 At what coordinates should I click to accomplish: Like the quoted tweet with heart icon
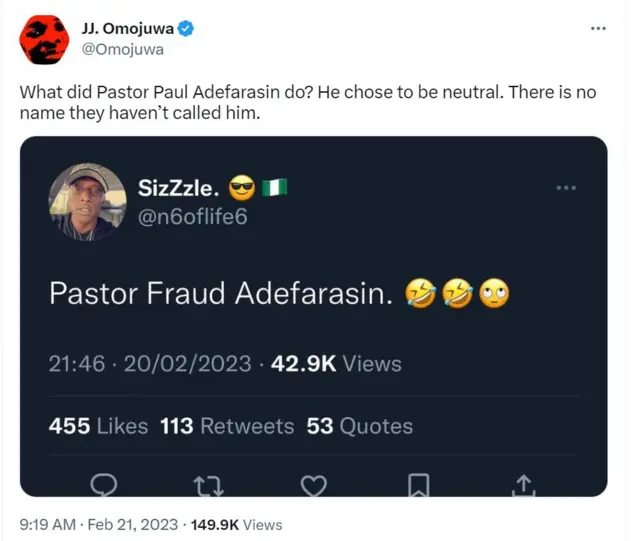314,485
